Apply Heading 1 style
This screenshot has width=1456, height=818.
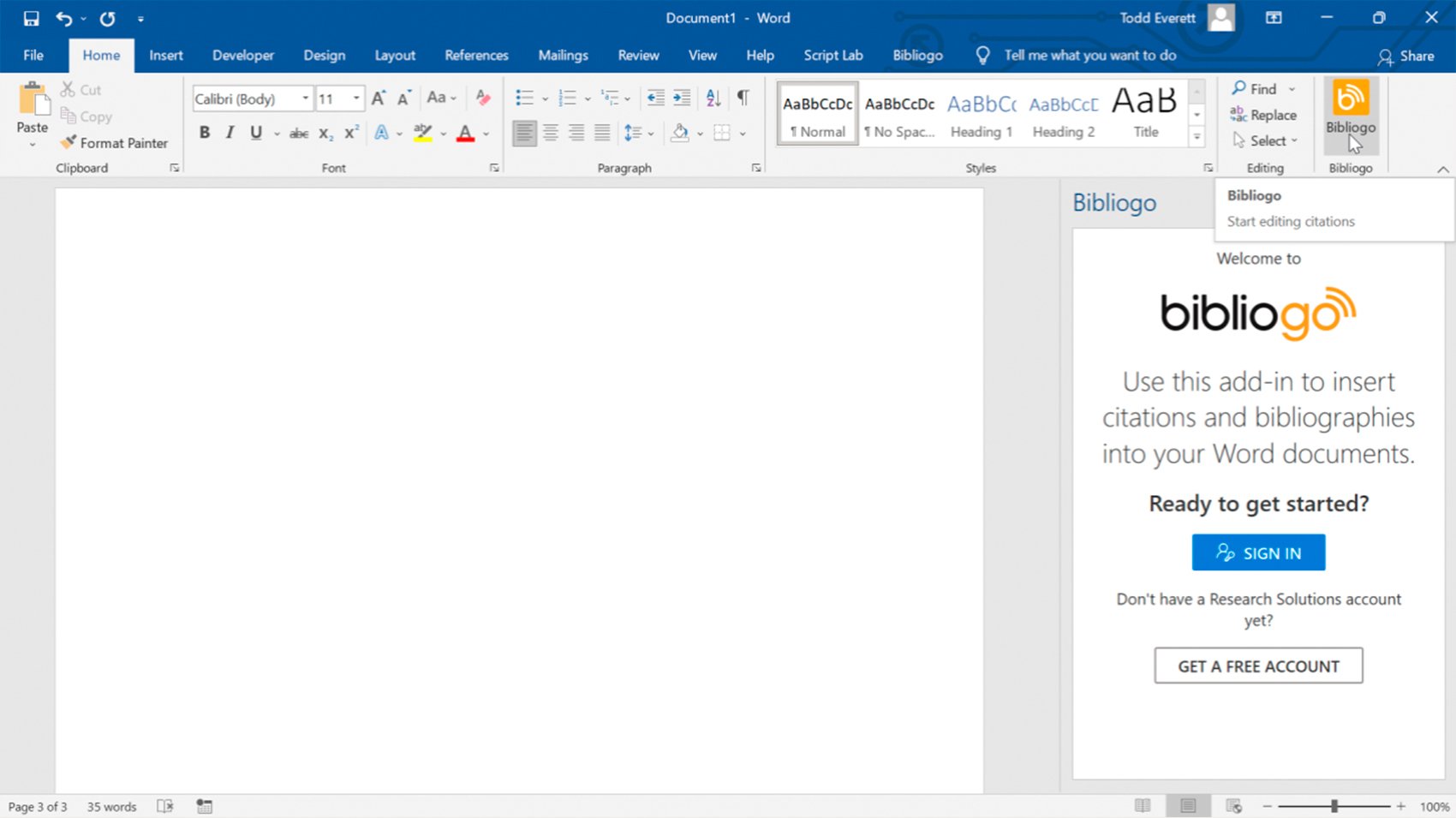pyautogui.click(x=982, y=115)
